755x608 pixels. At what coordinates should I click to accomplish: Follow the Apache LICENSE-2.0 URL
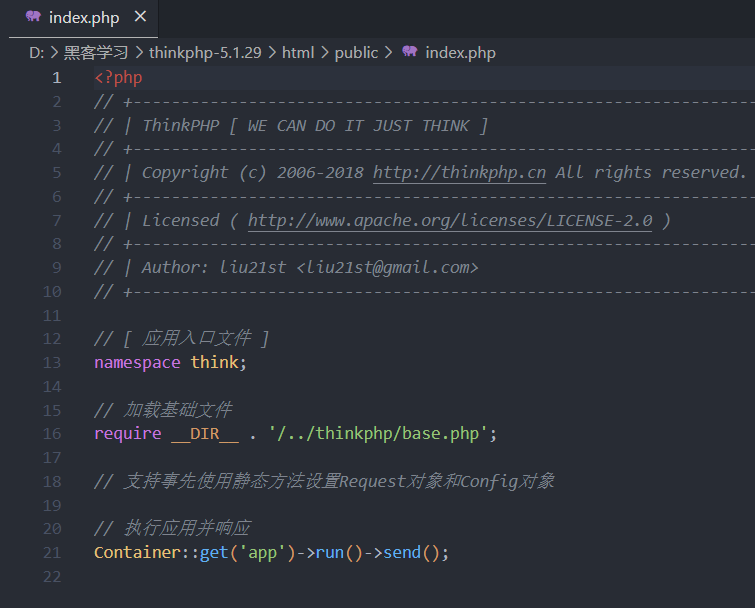449,221
